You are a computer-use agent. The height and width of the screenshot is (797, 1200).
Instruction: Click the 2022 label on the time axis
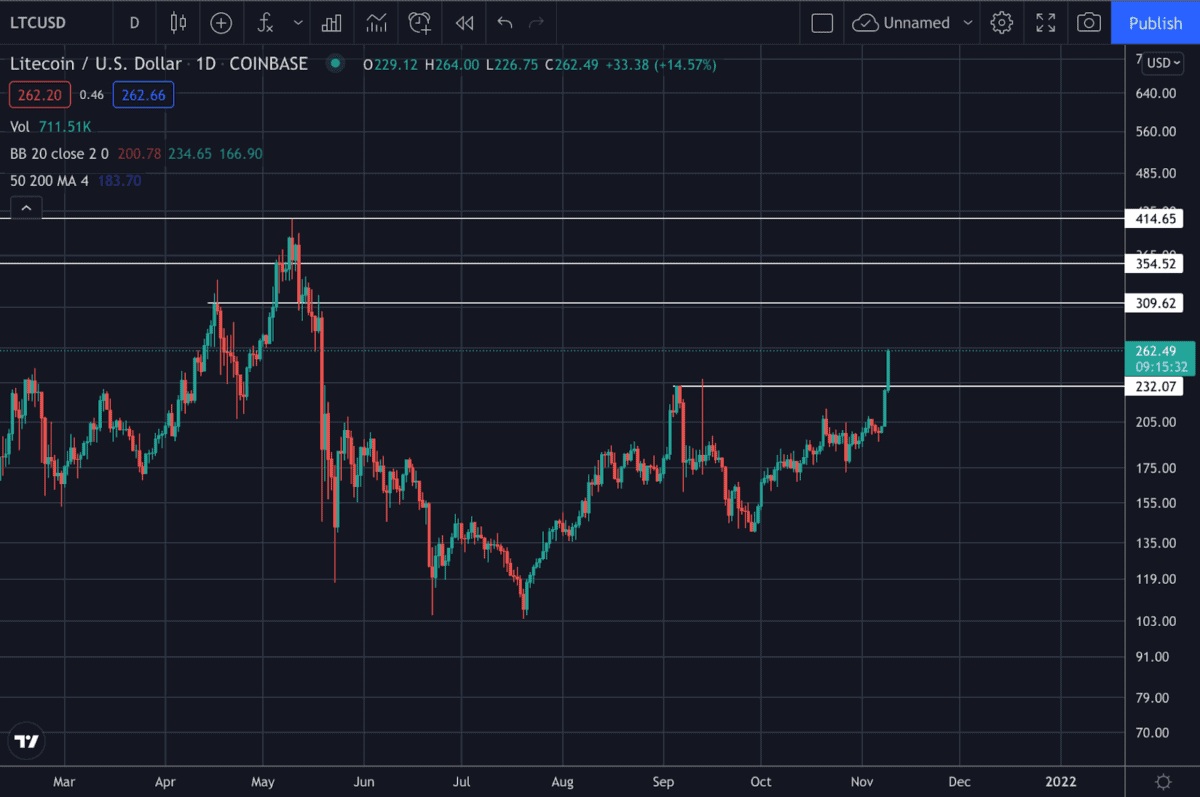(1061, 780)
